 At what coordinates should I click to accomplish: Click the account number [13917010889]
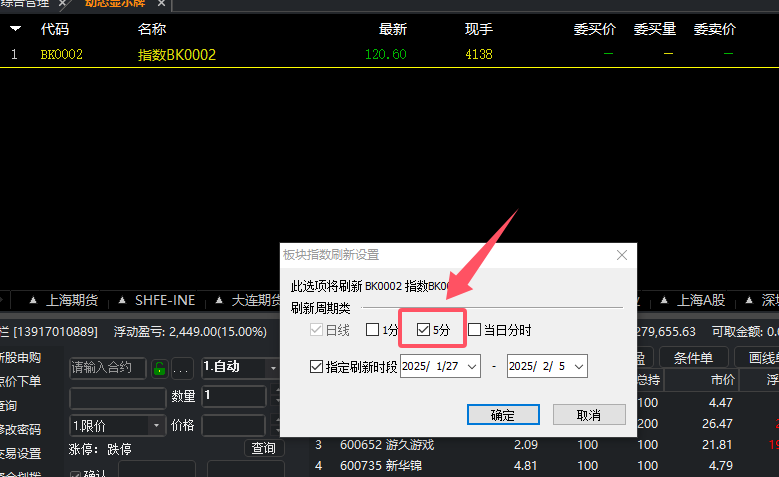click(56, 331)
